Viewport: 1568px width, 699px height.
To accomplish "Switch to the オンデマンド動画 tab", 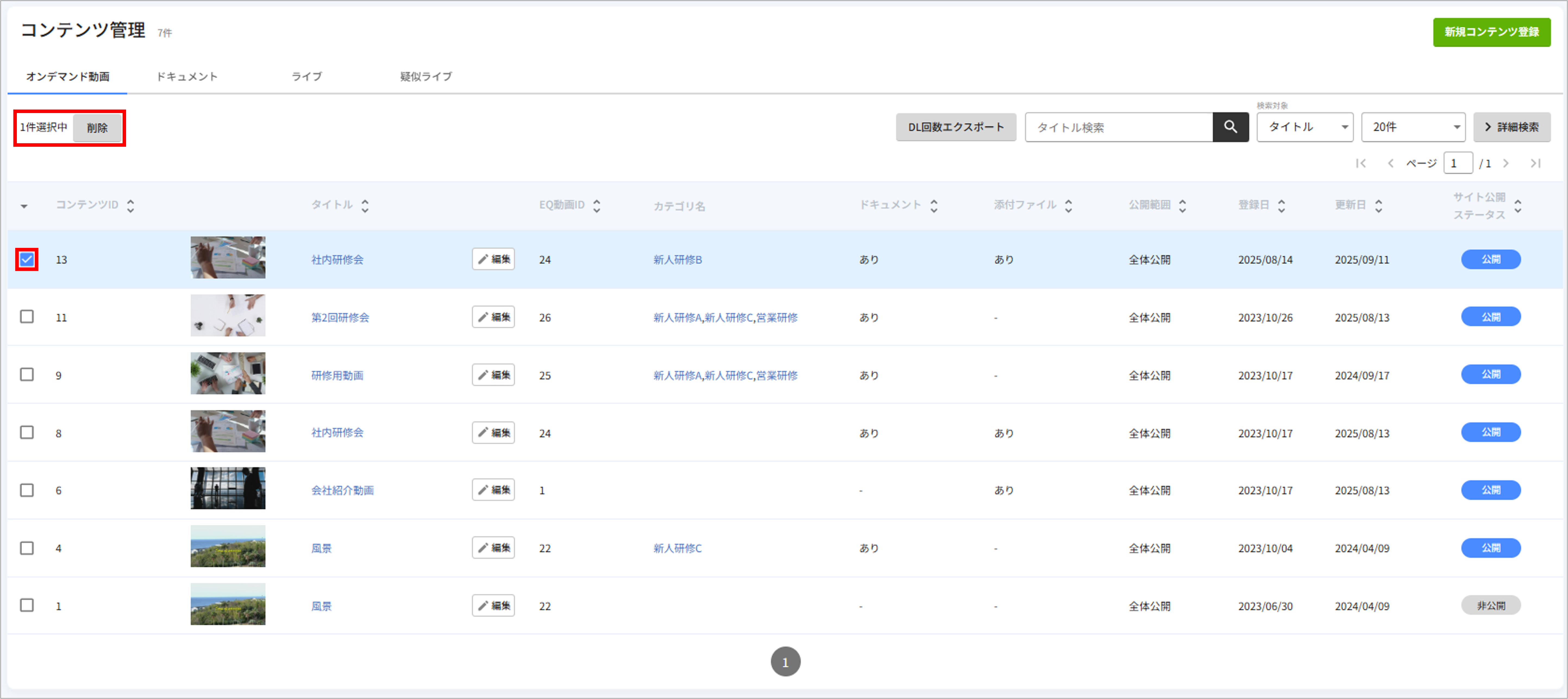I will pos(68,77).
